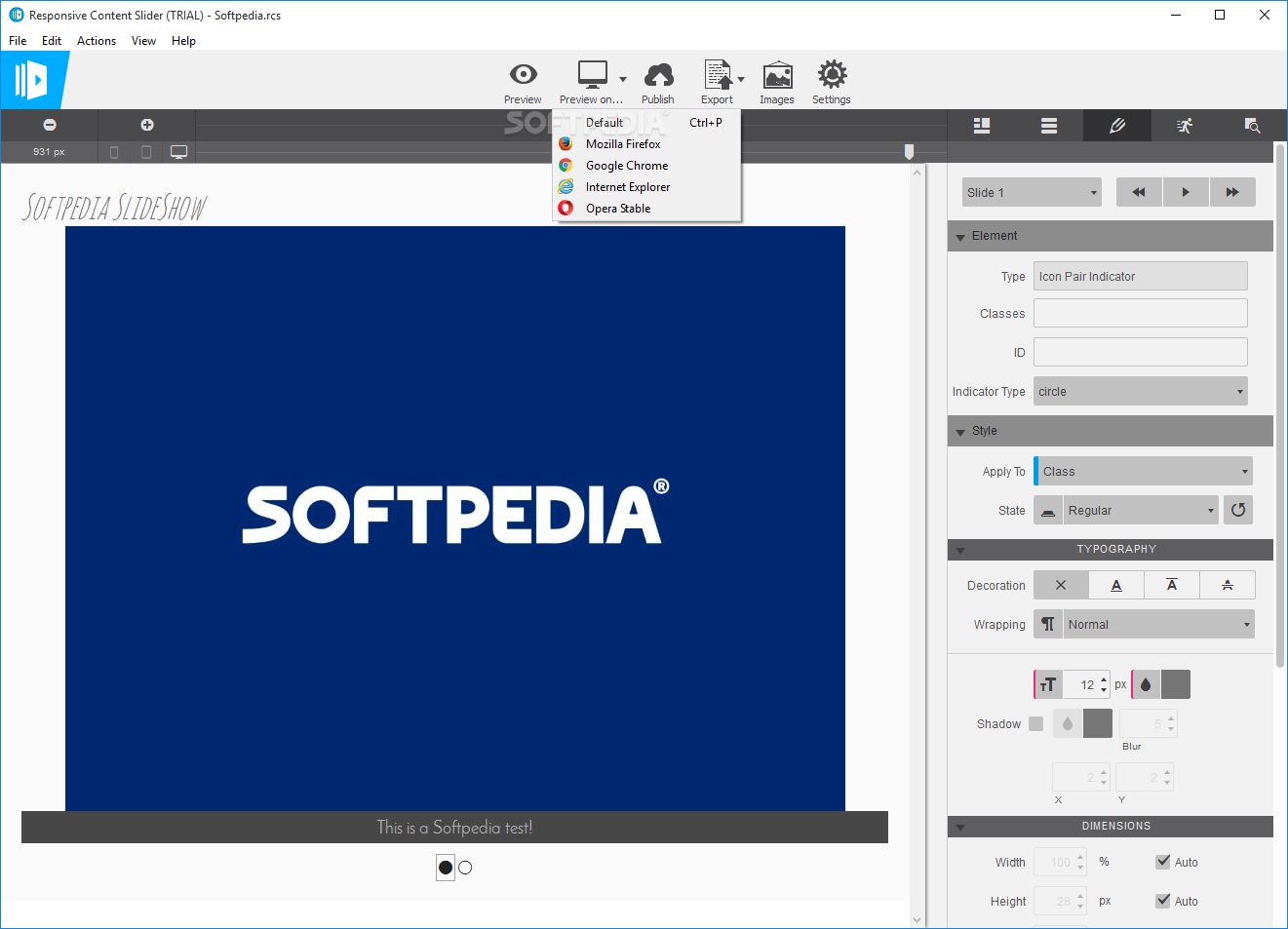The image size is (1288, 929).
Task: Open the State Regular dropdown
Action: click(1141, 510)
